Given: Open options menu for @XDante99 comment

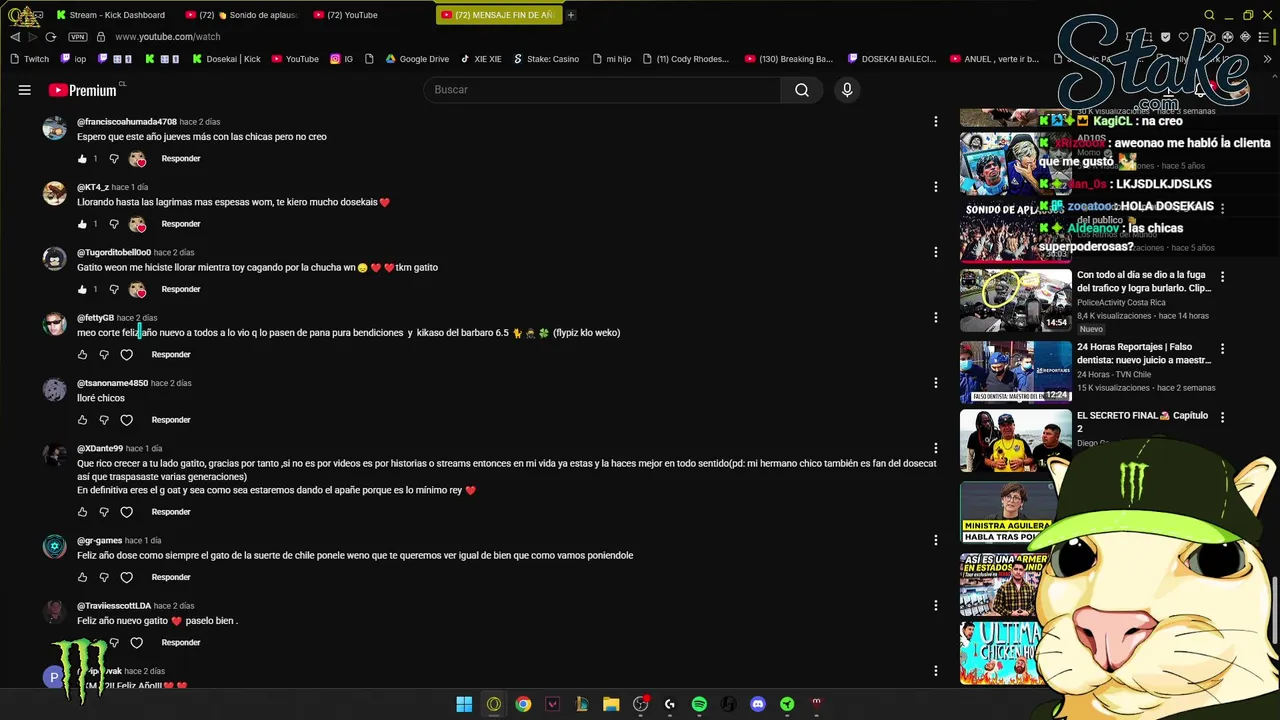Looking at the screenshot, I should pyautogui.click(x=936, y=448).
